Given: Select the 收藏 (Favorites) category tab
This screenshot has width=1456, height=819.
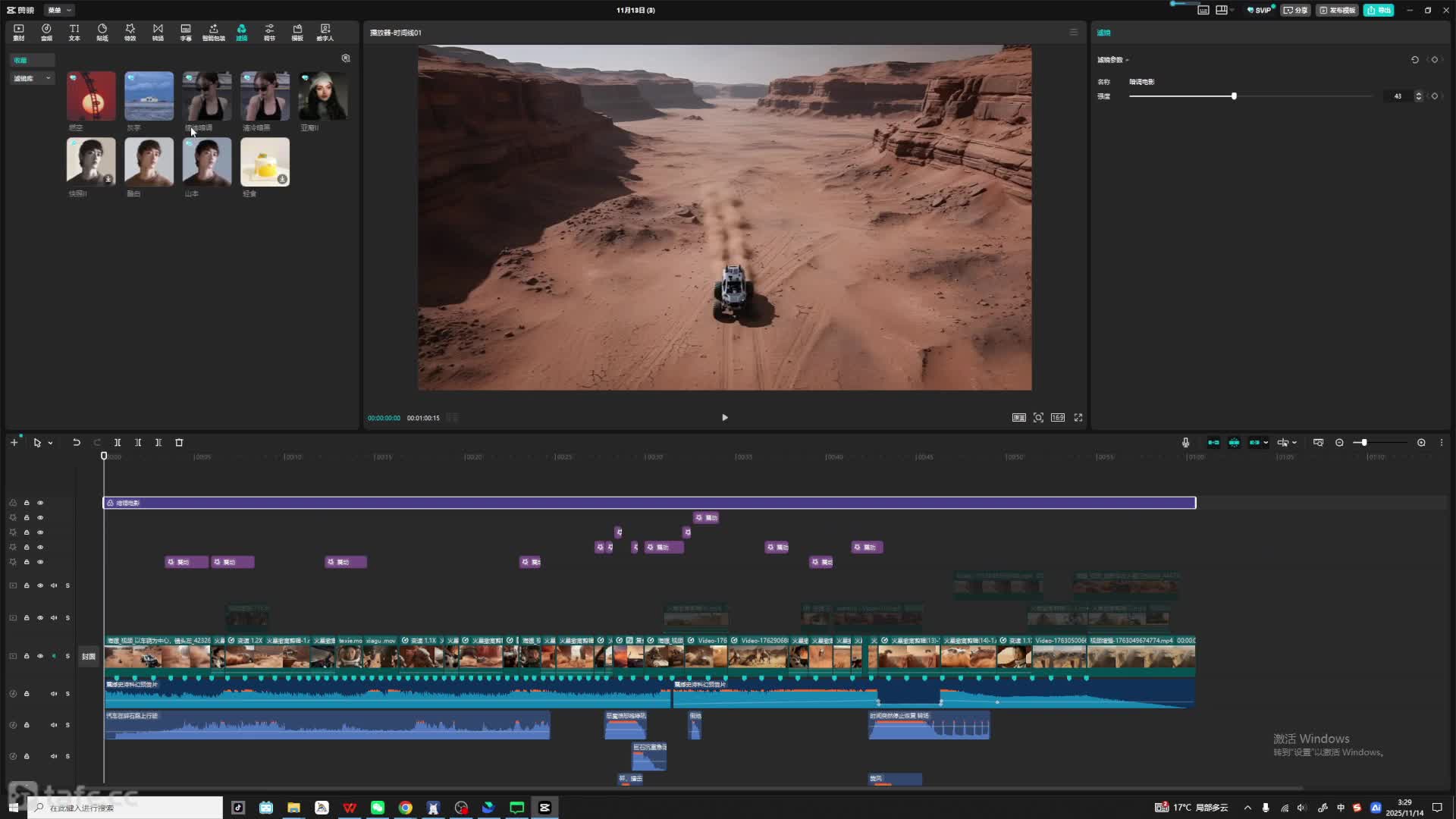Looking at the screenshot, I should [x=21, y=60].
